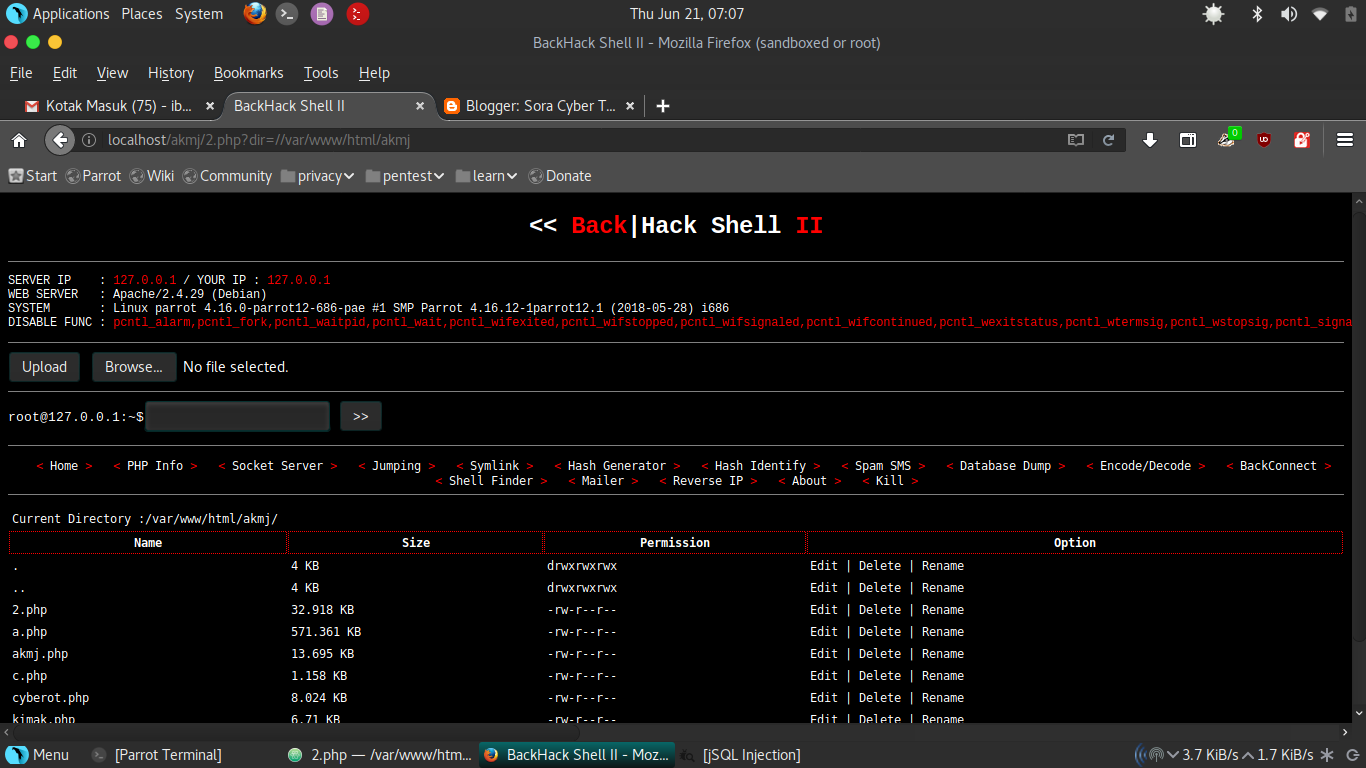Open the System menu in the top panel

click(199, 14)
